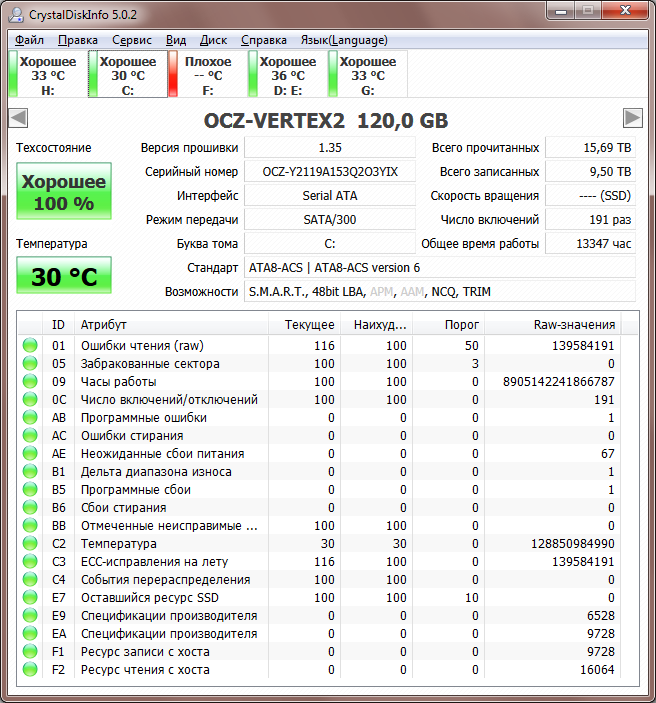Click the status circle for attribute F2
Screen dimensions: 656x703
click(30, 669)
